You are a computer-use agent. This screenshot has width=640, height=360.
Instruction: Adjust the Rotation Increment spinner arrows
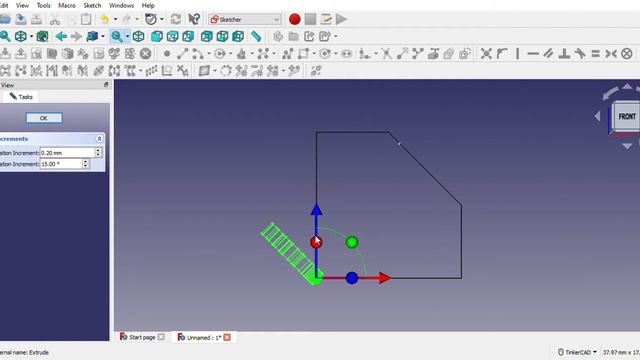(x=85, y=164)
